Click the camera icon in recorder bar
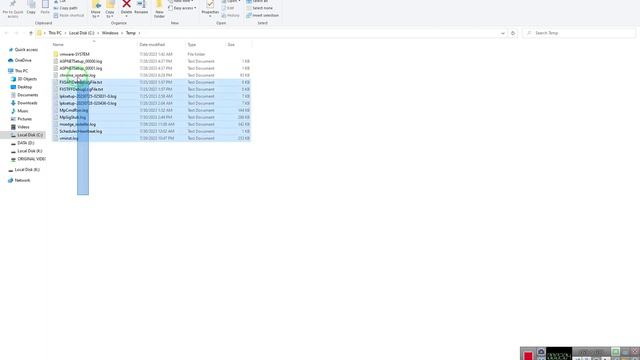The width and height of the screenshot is (640, 360). click(541, 352)
